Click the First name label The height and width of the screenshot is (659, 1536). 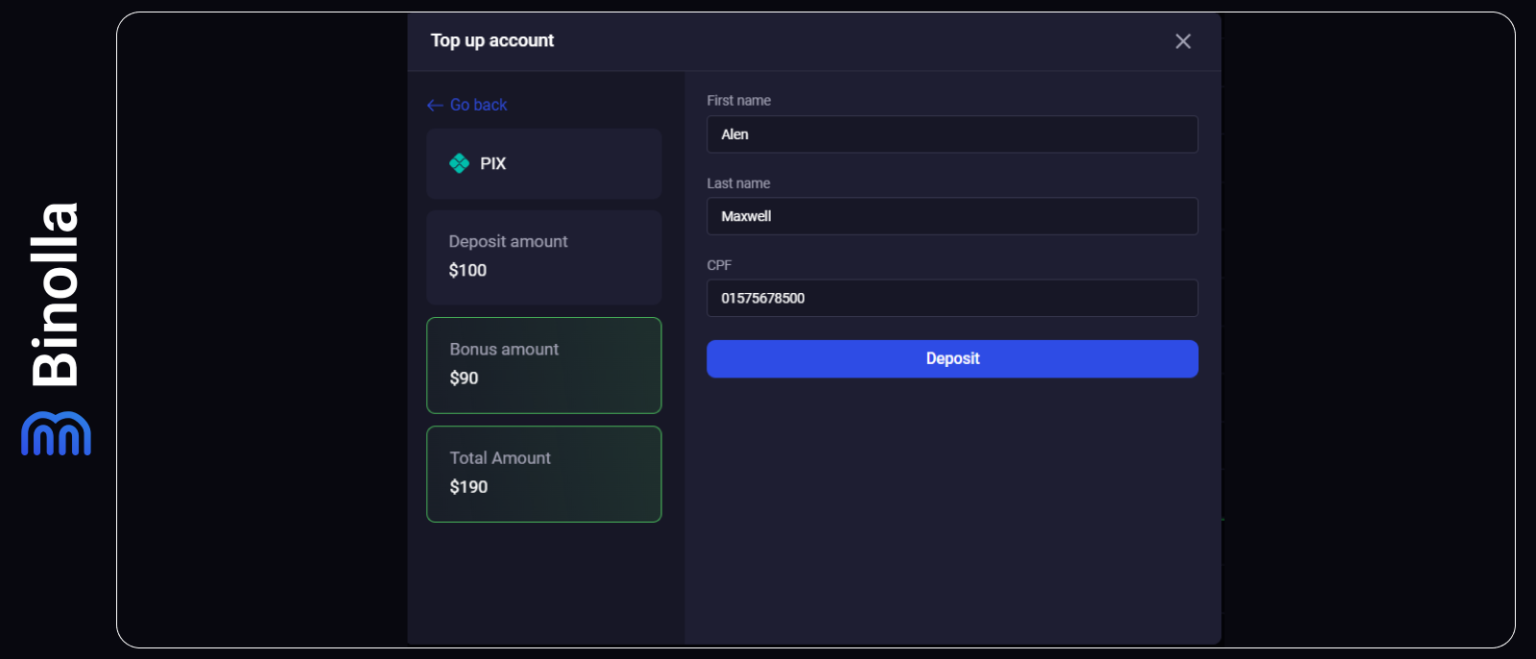tap(739, 100)
